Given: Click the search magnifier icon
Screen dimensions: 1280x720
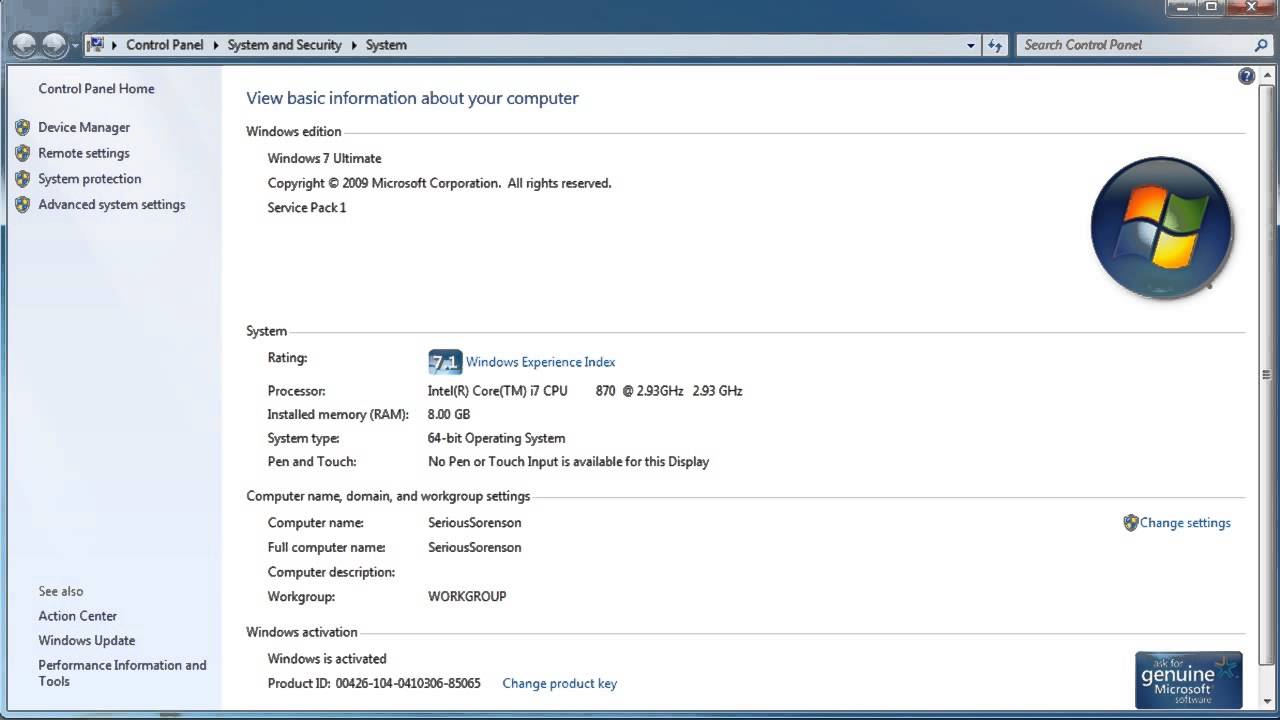Looking at the screenshot, I should pos(1261,45).
